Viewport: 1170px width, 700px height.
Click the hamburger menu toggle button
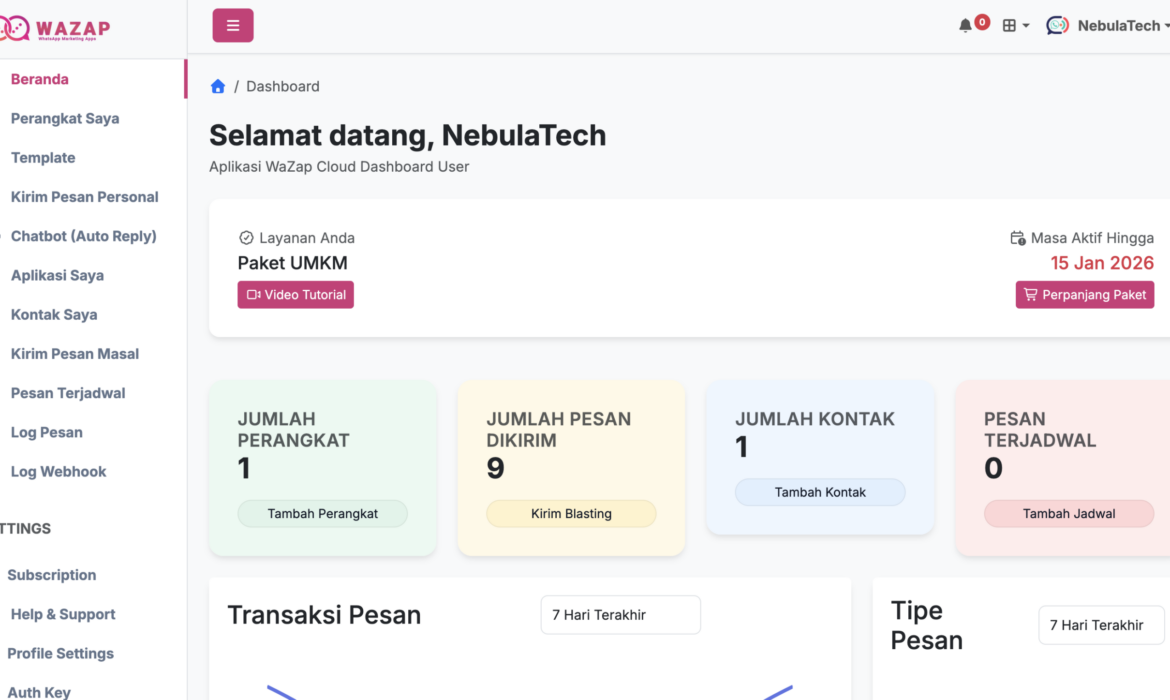[233, 24]
